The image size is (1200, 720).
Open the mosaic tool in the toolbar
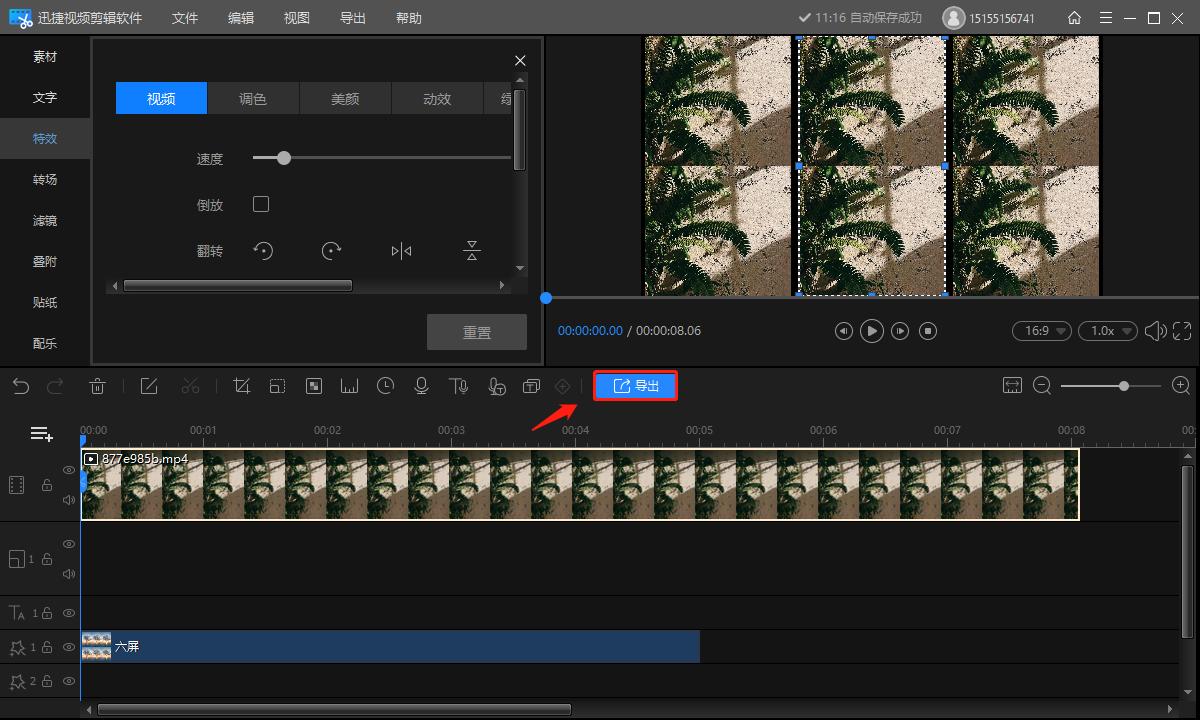click(x=314, y=387)
